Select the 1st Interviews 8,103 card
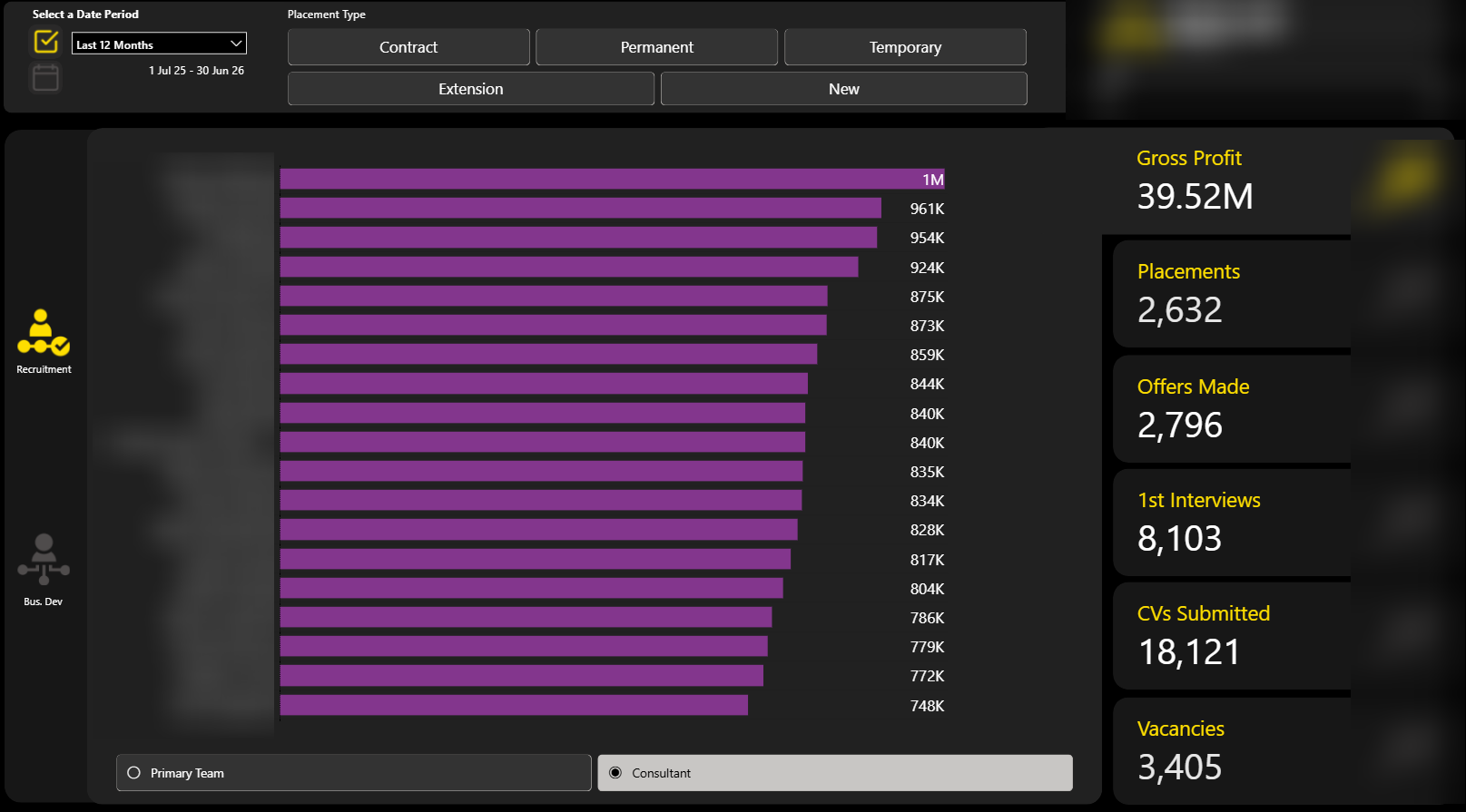Image resolution: width=1466 pixels, height=812 pixels. click(1232, 523)
